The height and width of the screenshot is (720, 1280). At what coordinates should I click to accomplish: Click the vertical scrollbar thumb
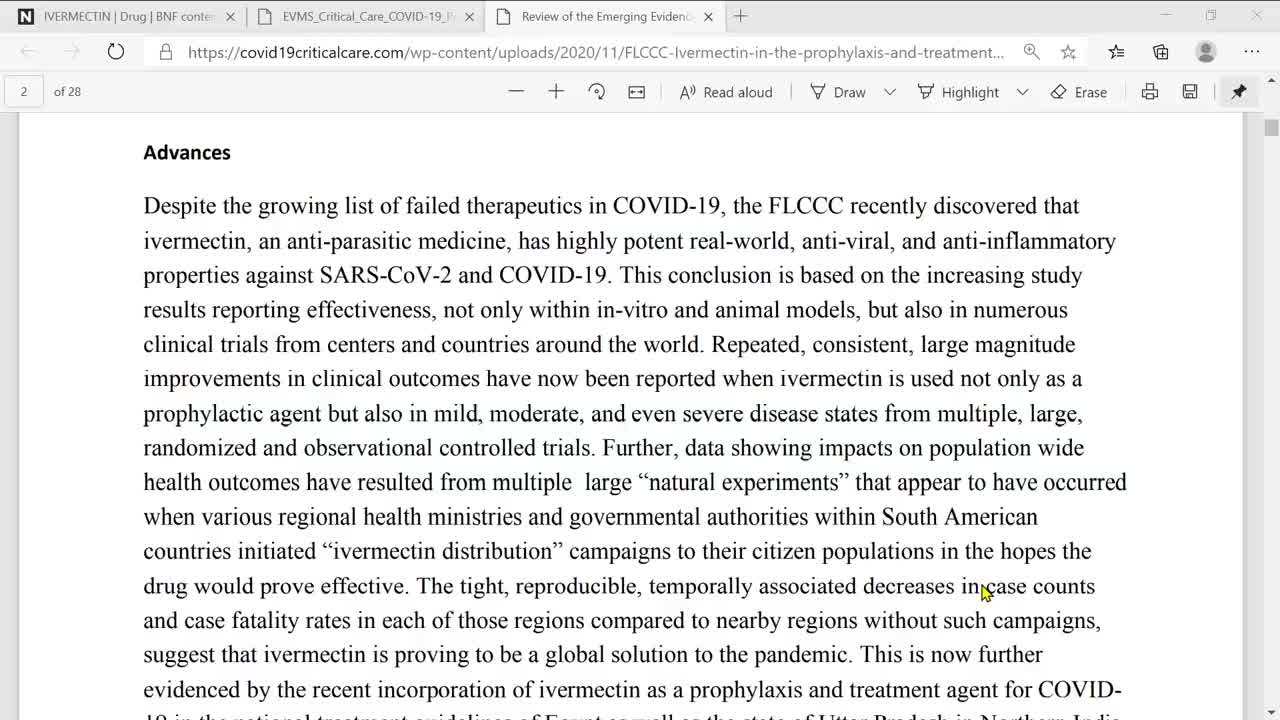[1271, 127]
